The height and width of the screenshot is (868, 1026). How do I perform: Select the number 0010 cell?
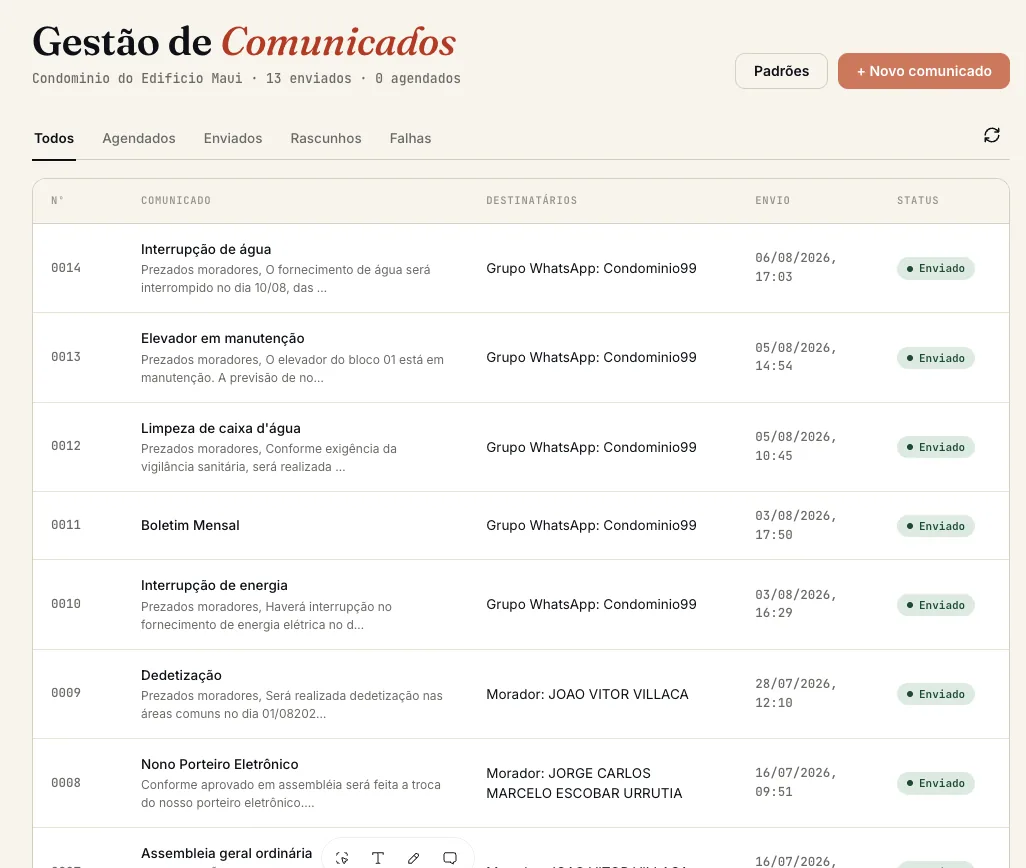[66, 604]
